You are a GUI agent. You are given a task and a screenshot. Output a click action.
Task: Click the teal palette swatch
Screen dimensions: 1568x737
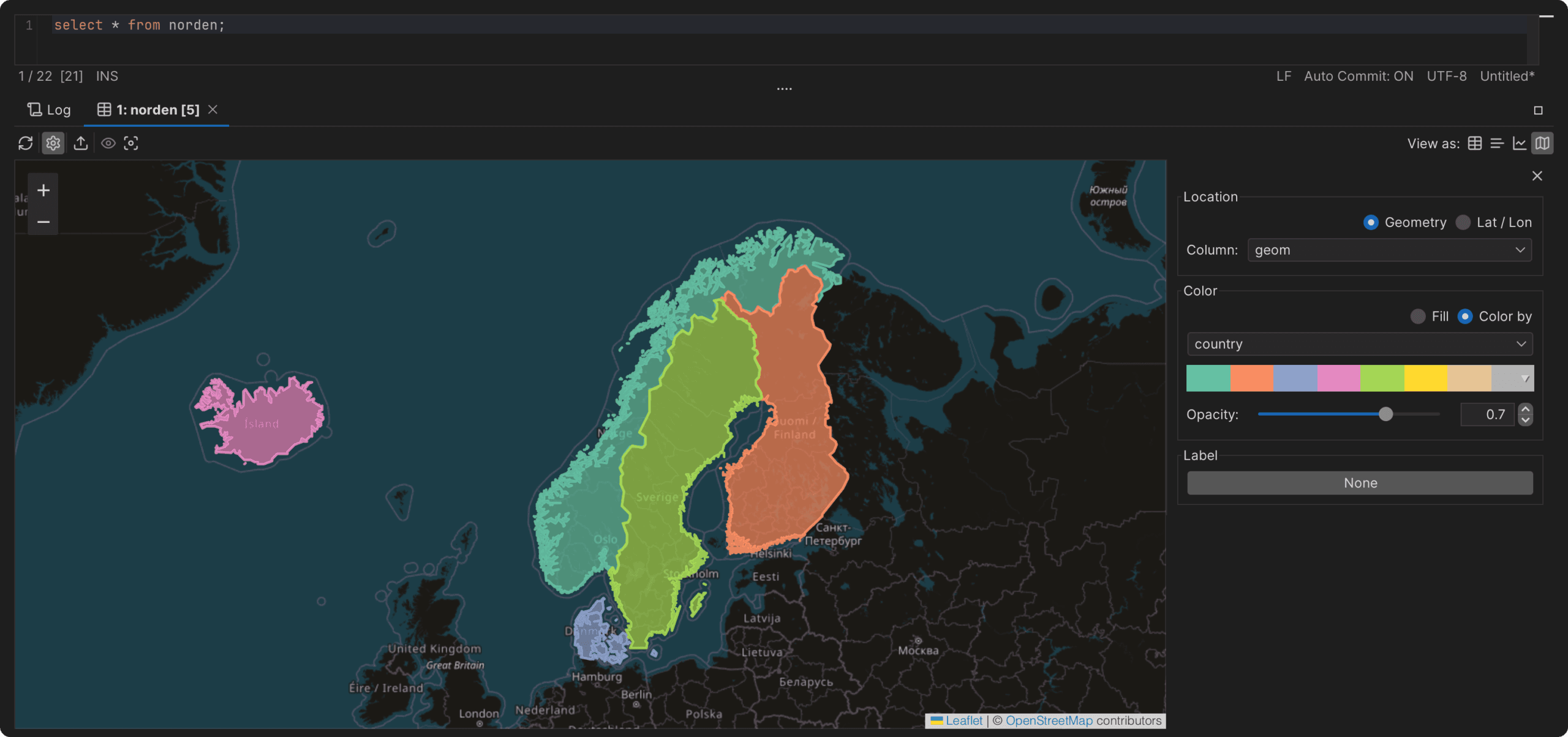(1208, 378)
